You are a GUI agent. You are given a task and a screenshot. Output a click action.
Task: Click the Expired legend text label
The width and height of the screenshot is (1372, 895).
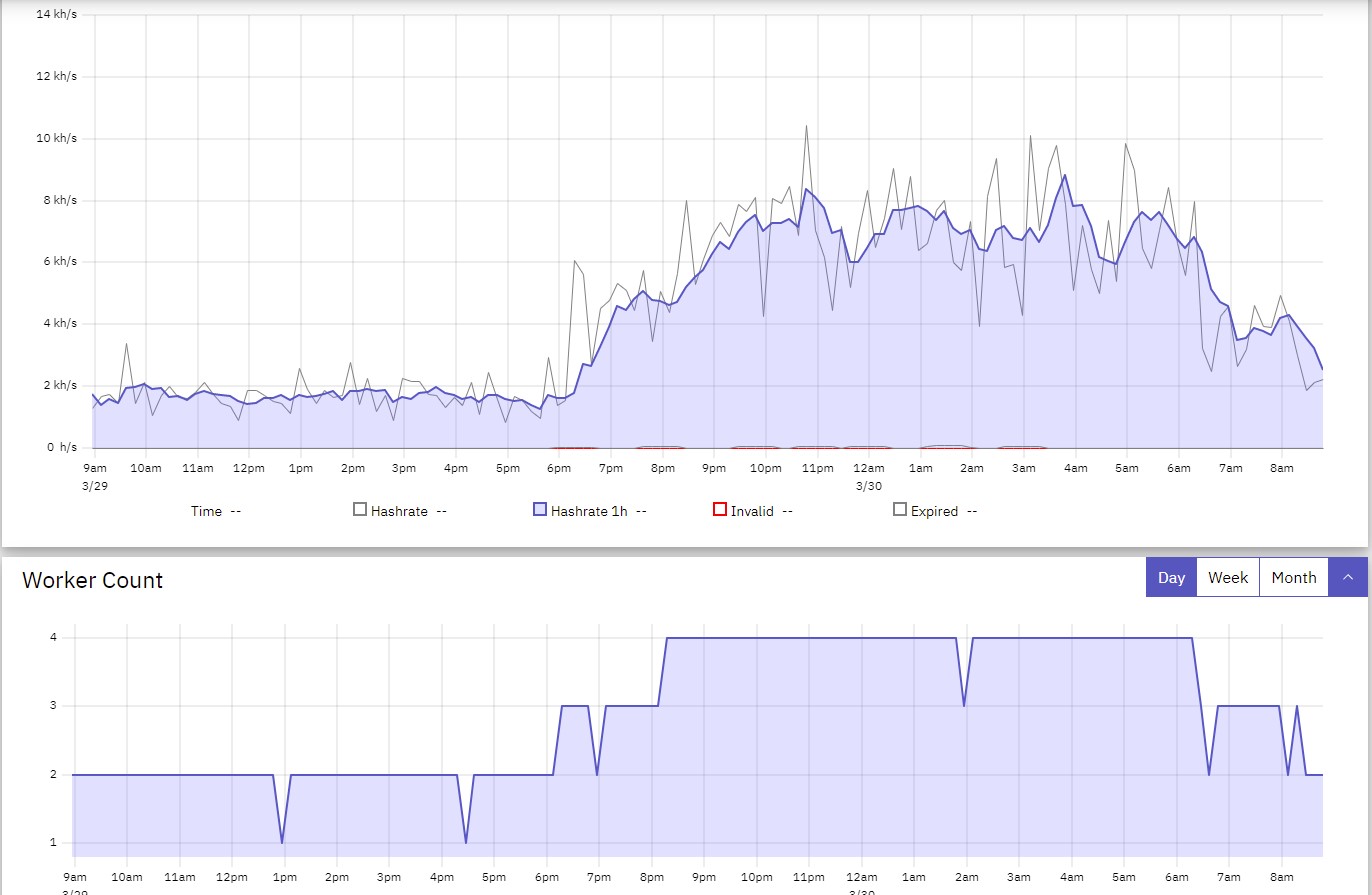click(934, 511)
